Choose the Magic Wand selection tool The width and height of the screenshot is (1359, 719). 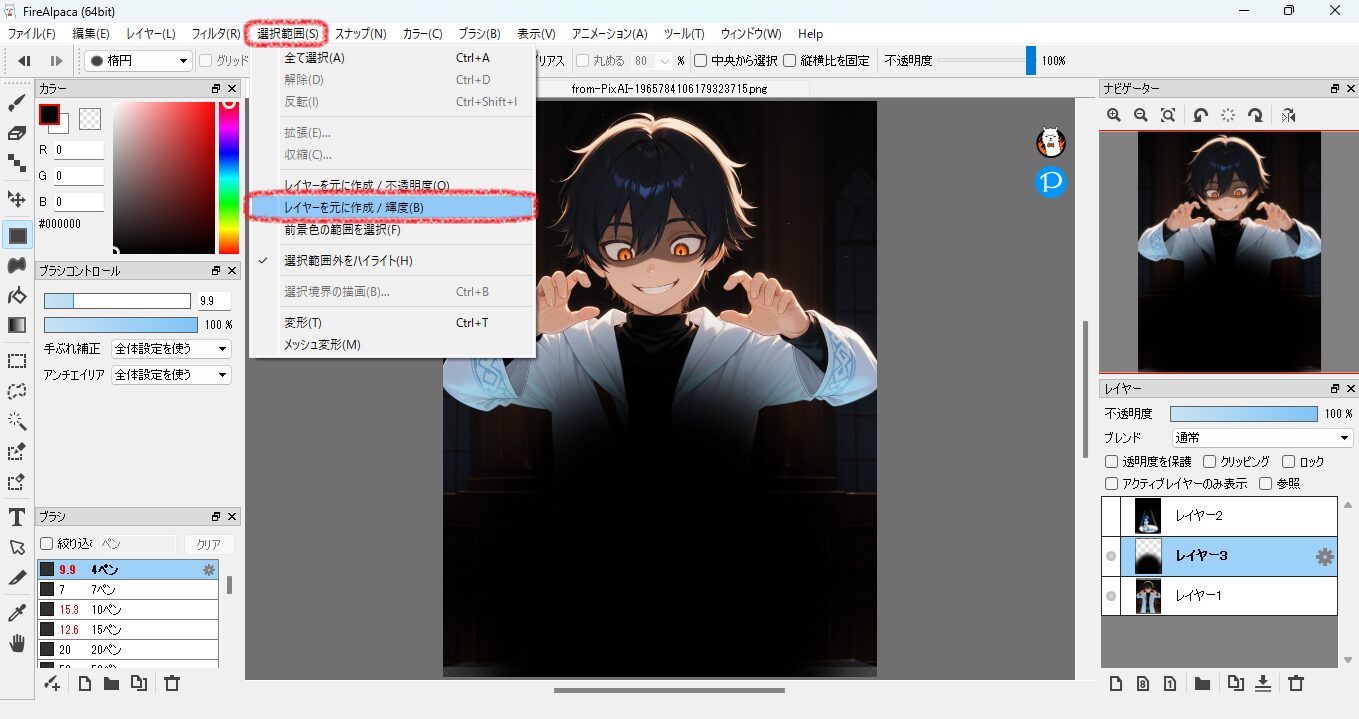[16, 421]
